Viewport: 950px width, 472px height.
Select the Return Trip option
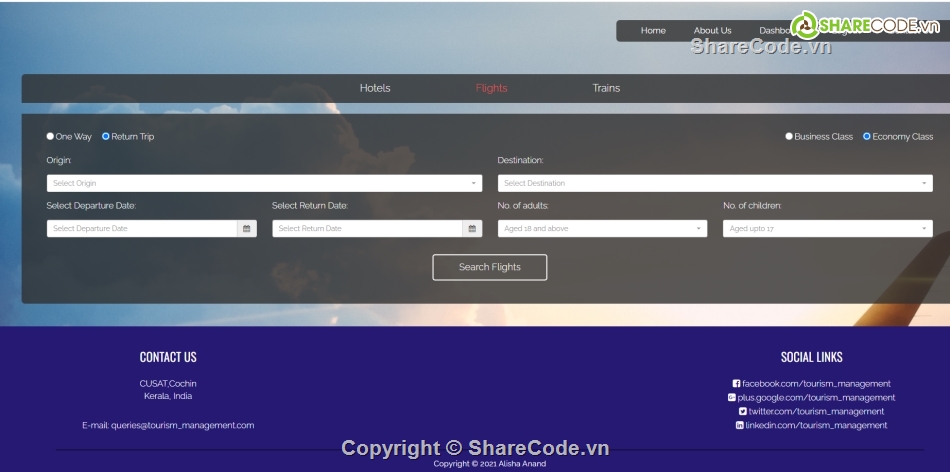point(106,137)
